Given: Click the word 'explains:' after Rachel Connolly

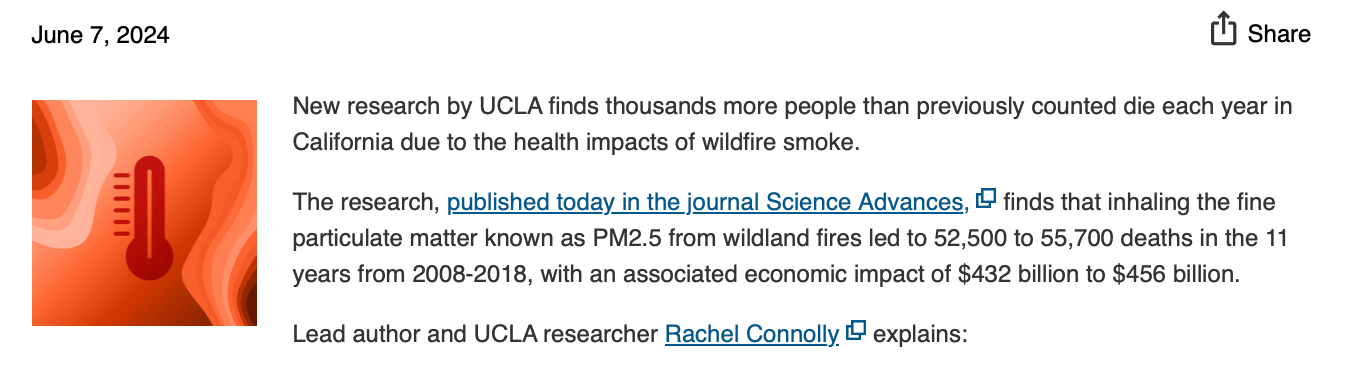Looking at the screenshot, I should 921,334.
